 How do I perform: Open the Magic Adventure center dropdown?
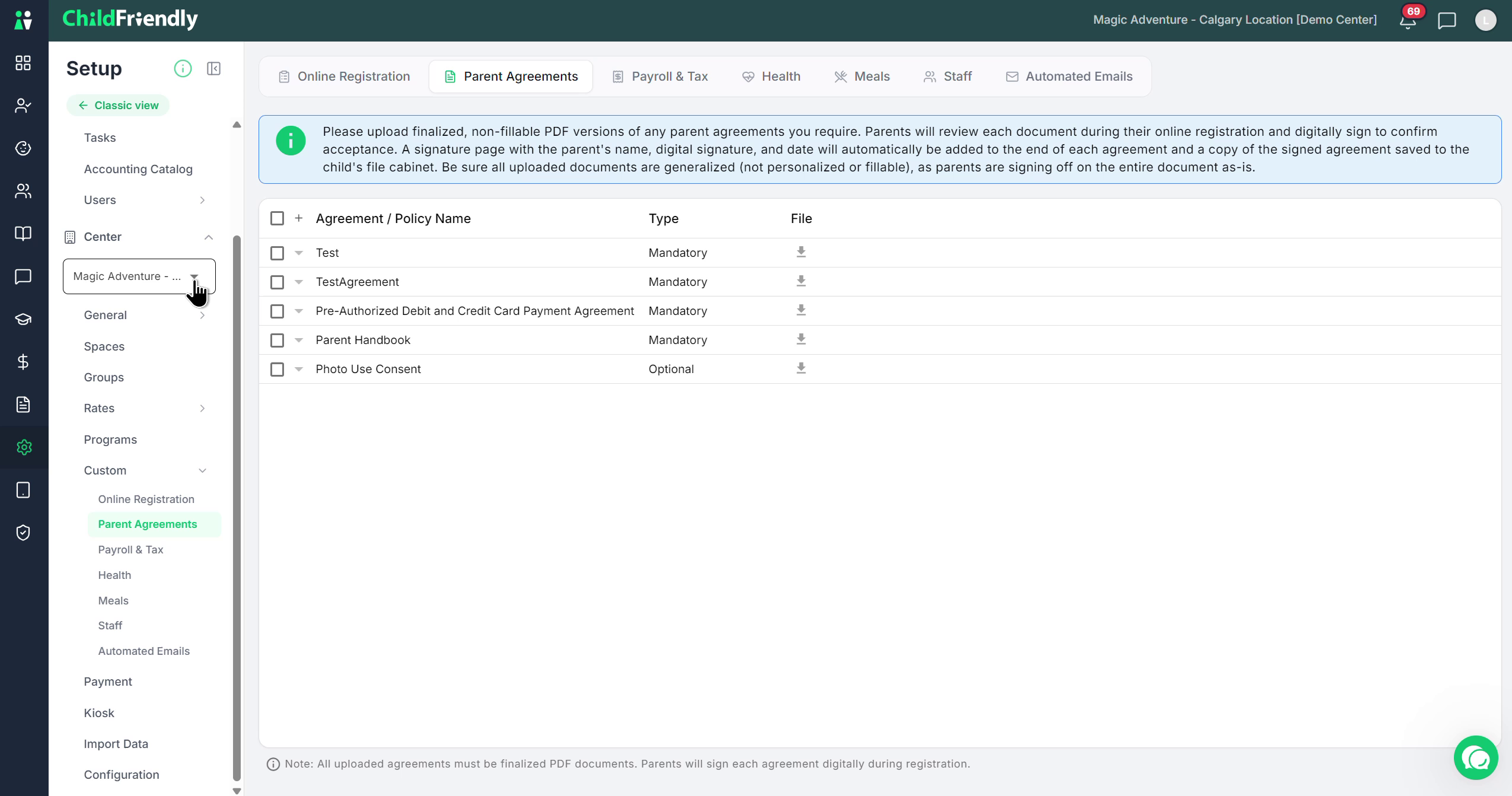[x=139, y=276]
